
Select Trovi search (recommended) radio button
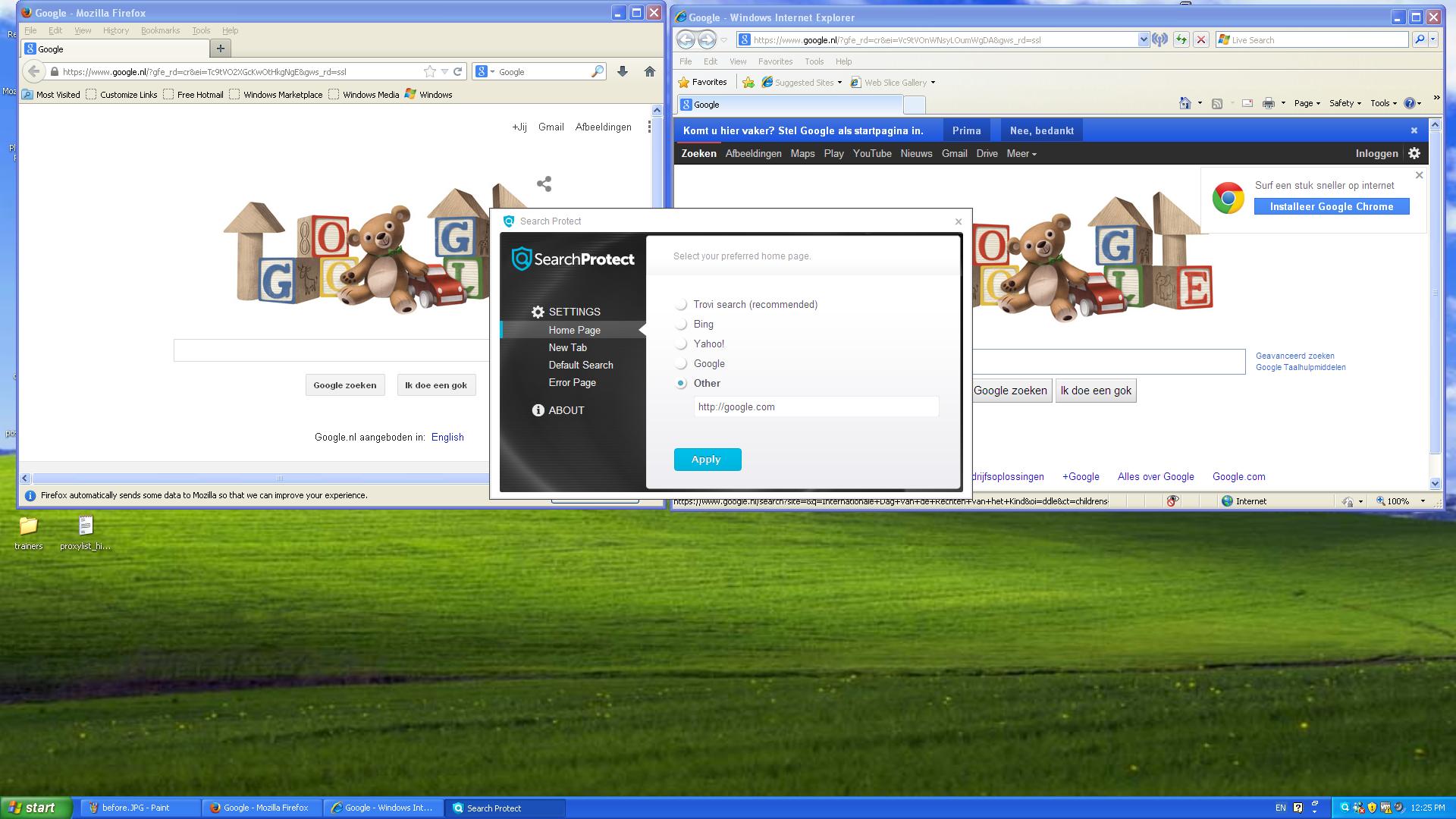click(681, 305)
